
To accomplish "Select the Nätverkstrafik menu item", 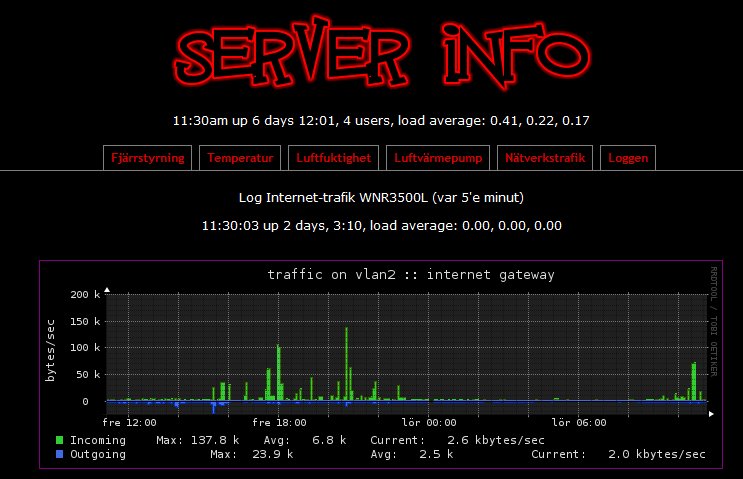I will click(x=546, y=158).
